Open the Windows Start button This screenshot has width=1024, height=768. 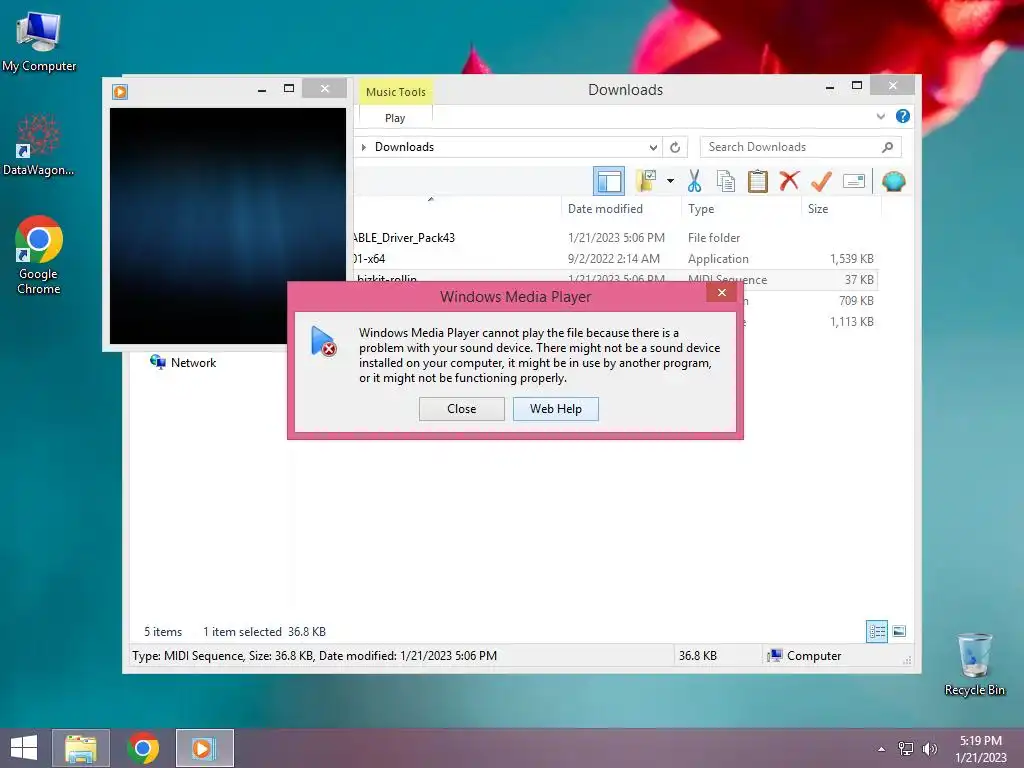24,748
